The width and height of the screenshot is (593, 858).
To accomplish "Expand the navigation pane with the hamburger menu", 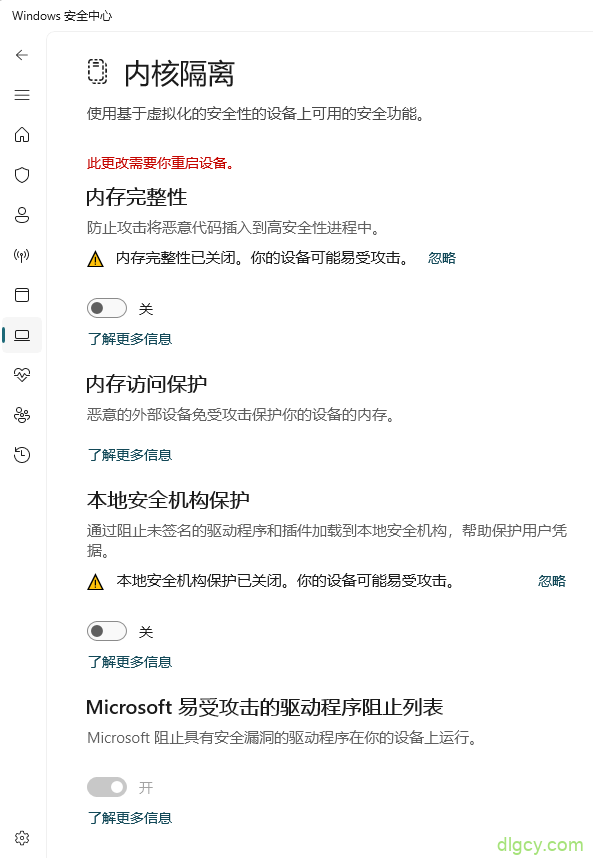I will pyautogui.click(x=22, y=95).
